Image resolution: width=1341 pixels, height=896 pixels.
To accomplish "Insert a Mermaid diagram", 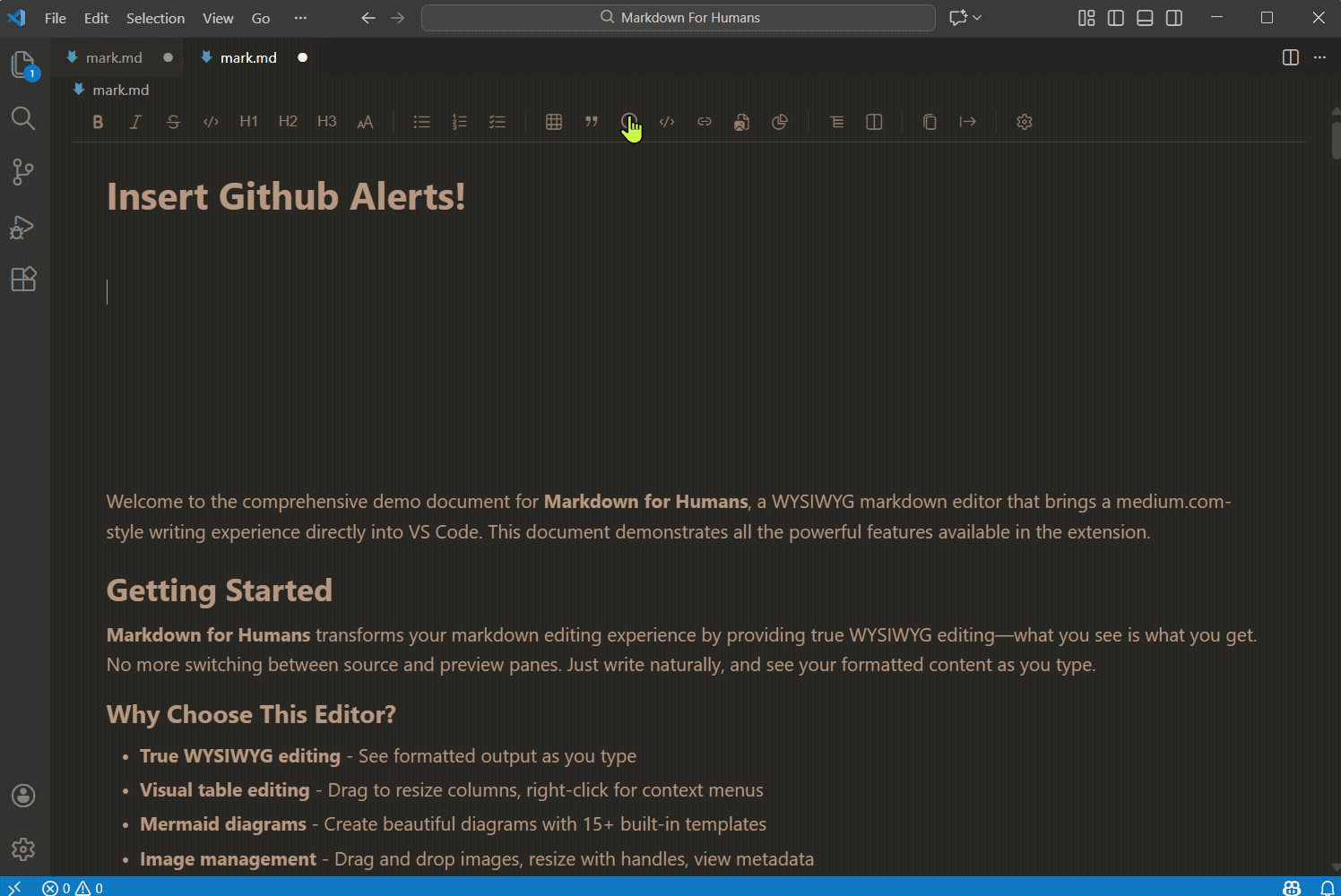I will 779,122.
